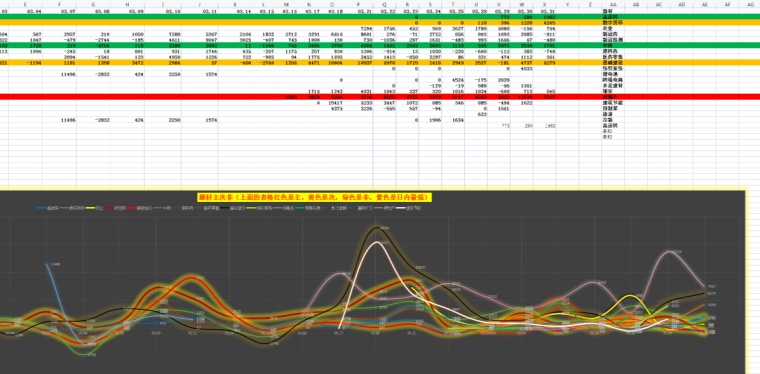Select column J header
760x374 pixels.
click(x=200, y=4)
